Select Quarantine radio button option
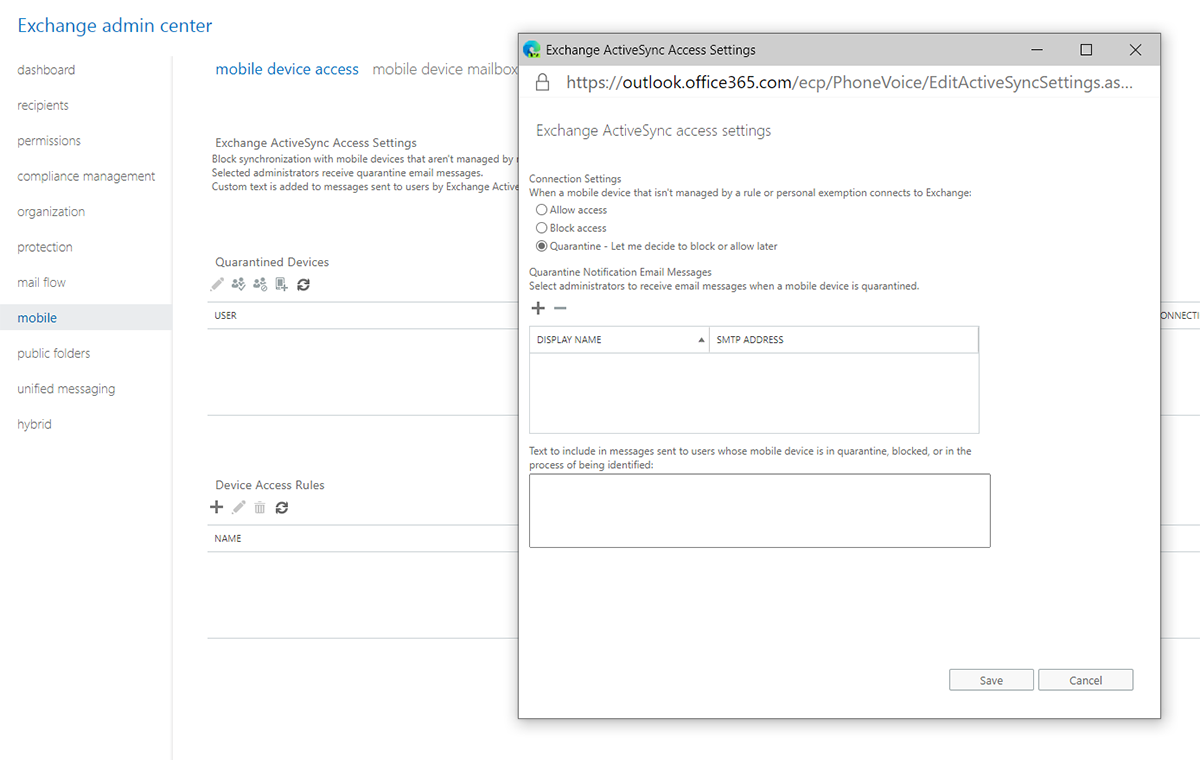The width and height of the screenshot is (1200, 760). click(542, 246)
